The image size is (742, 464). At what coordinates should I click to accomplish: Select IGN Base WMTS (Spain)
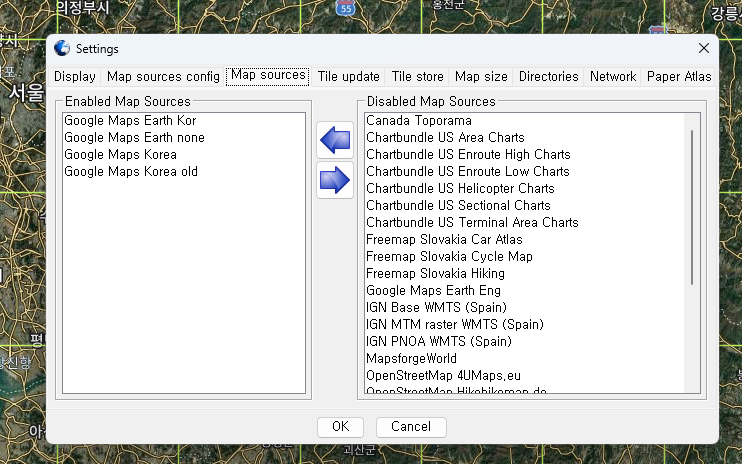tap(524, 308)
